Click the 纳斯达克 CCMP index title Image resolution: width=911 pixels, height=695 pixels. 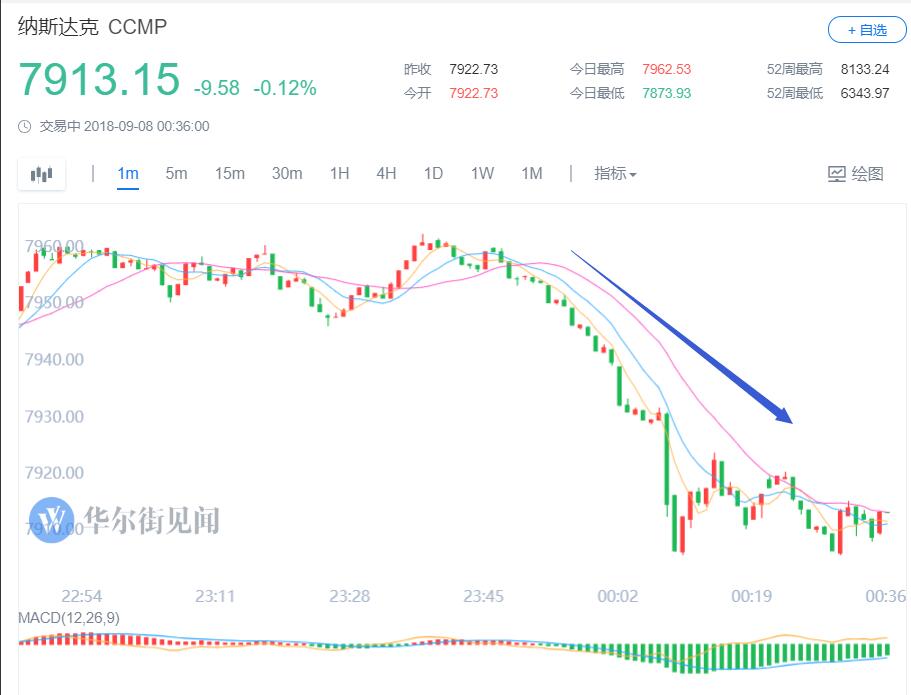[x=92, y=27]
